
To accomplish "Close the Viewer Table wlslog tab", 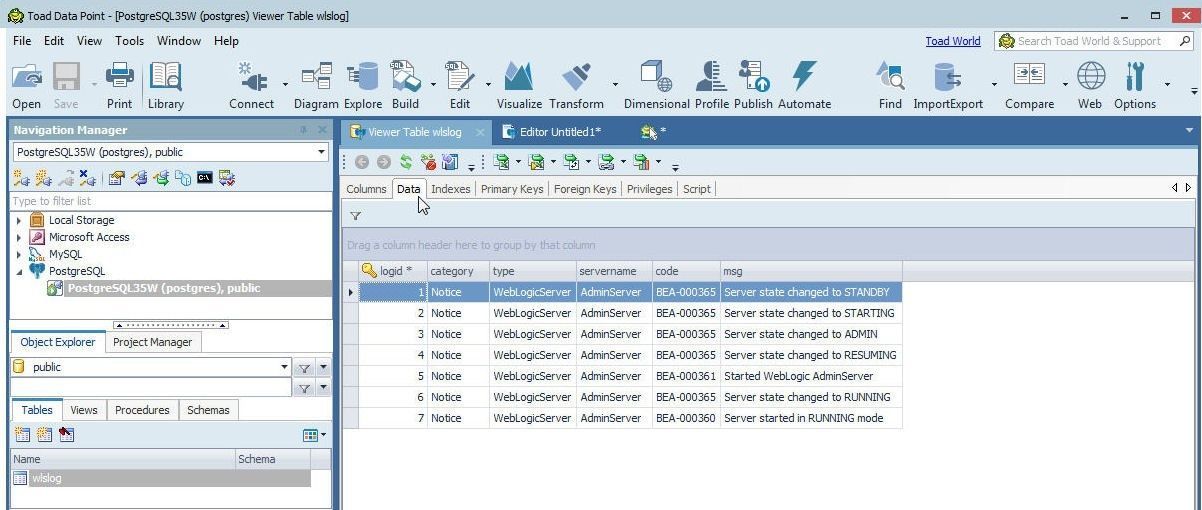I will pyautogui.click(x=480, y=132).
